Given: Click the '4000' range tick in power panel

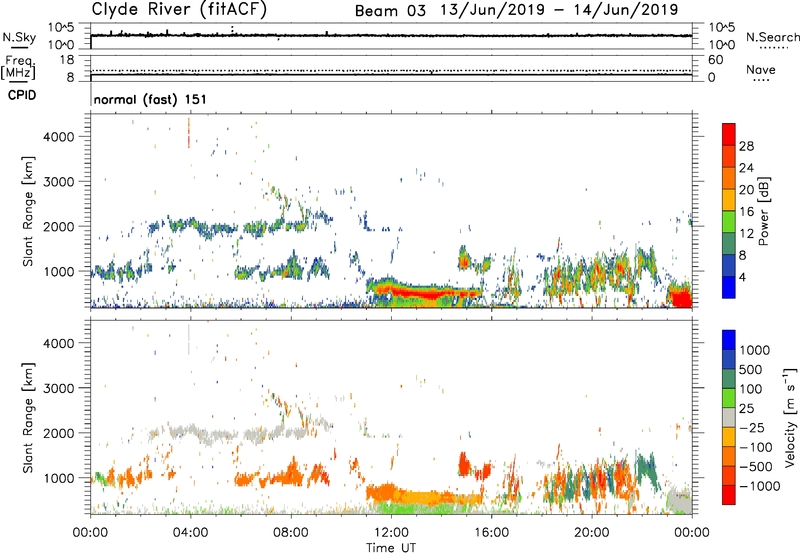Looking at the screenshot, I should (59, 137).
